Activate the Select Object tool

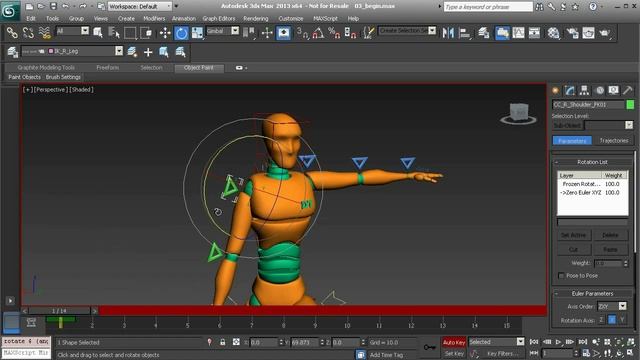tap(98, 32)
